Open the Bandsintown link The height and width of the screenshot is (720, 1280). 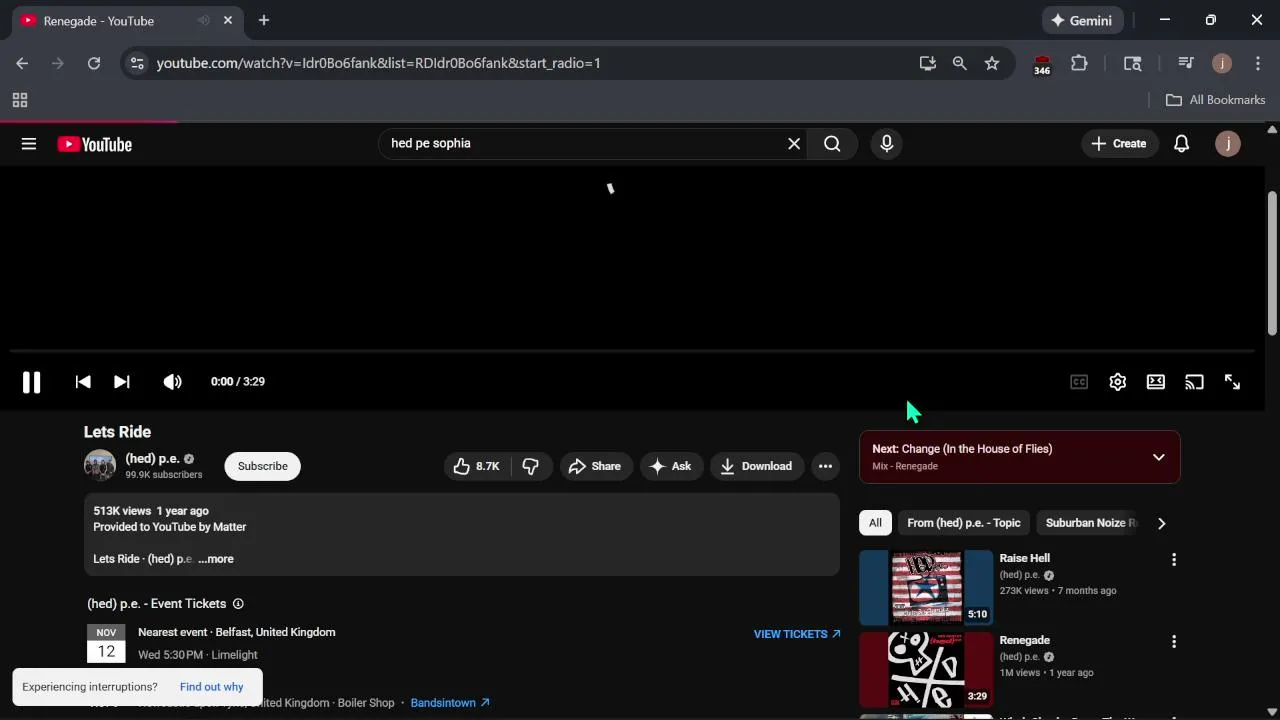click(x=450, y=703)
